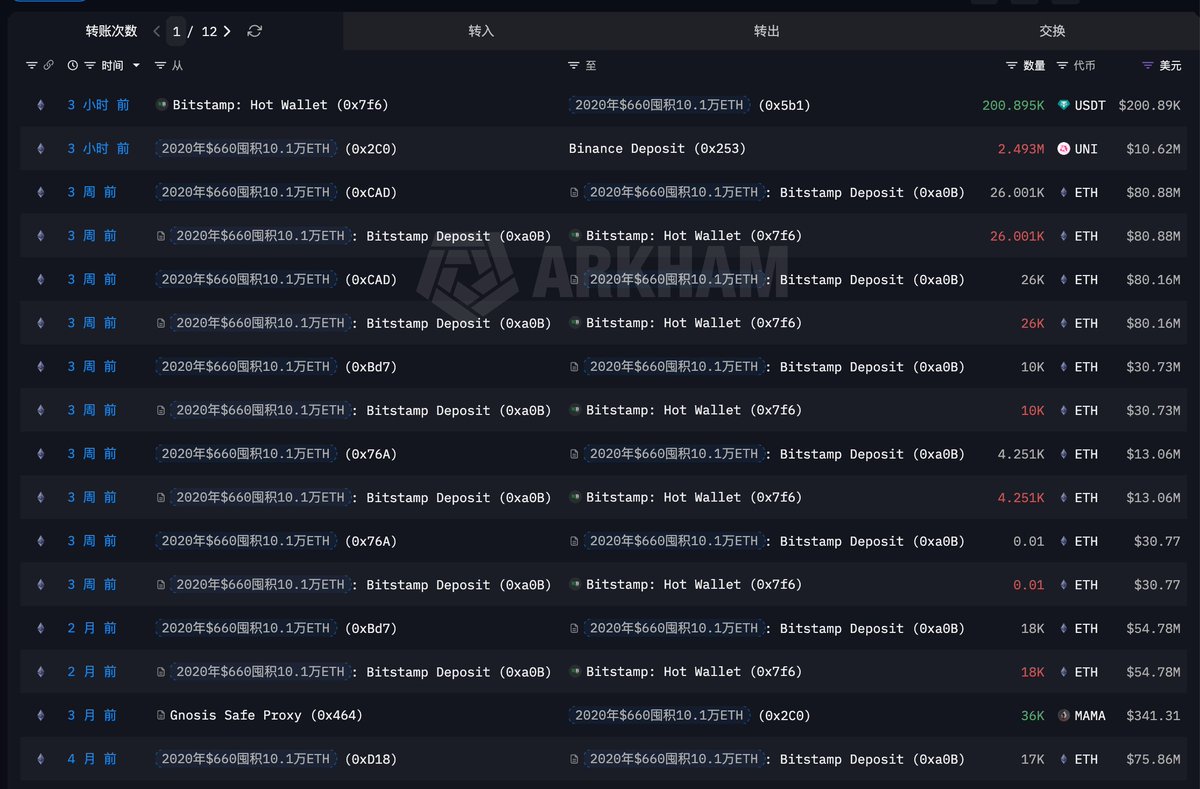Click the Bitstamp logo in the red 18K row

575,671
